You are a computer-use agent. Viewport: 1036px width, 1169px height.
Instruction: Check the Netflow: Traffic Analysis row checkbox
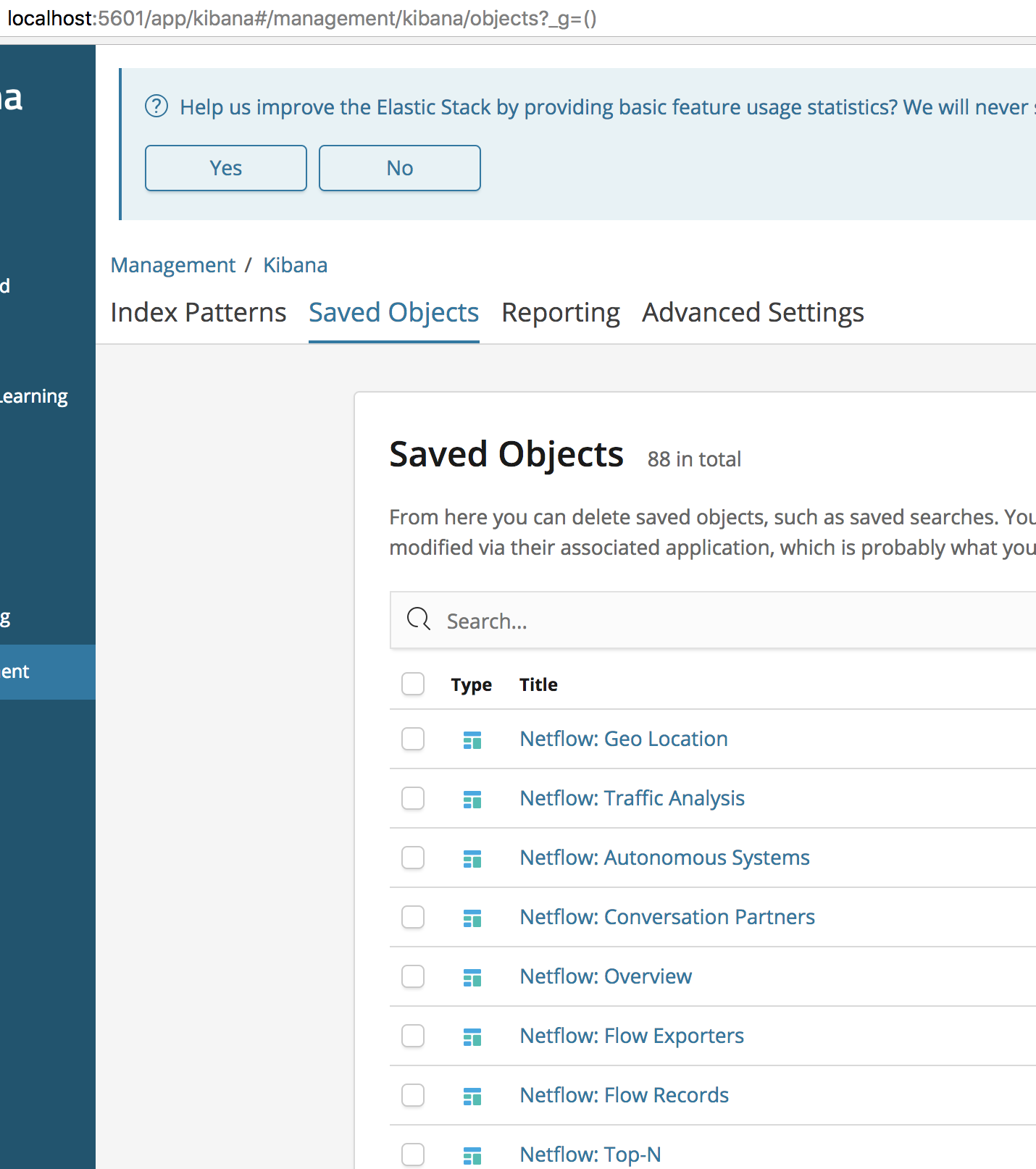[x=413, y=798]
